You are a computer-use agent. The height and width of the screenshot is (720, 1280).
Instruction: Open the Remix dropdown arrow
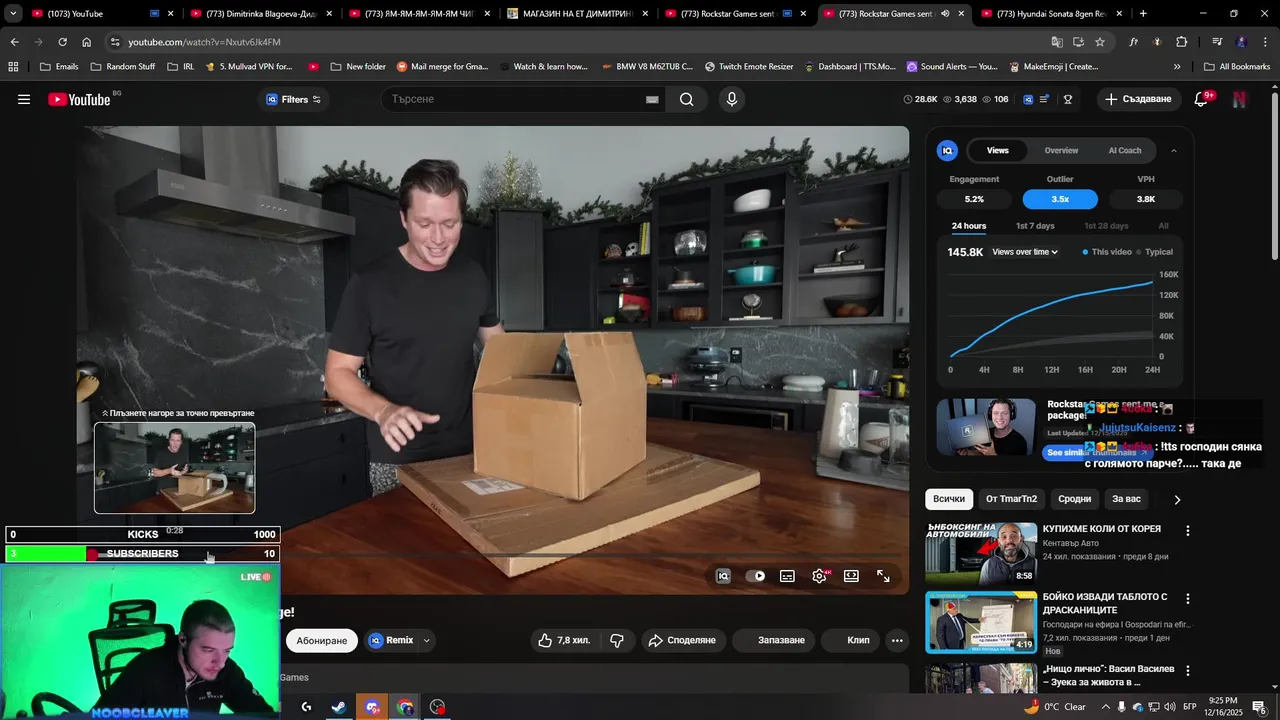[x=427, y=640]
